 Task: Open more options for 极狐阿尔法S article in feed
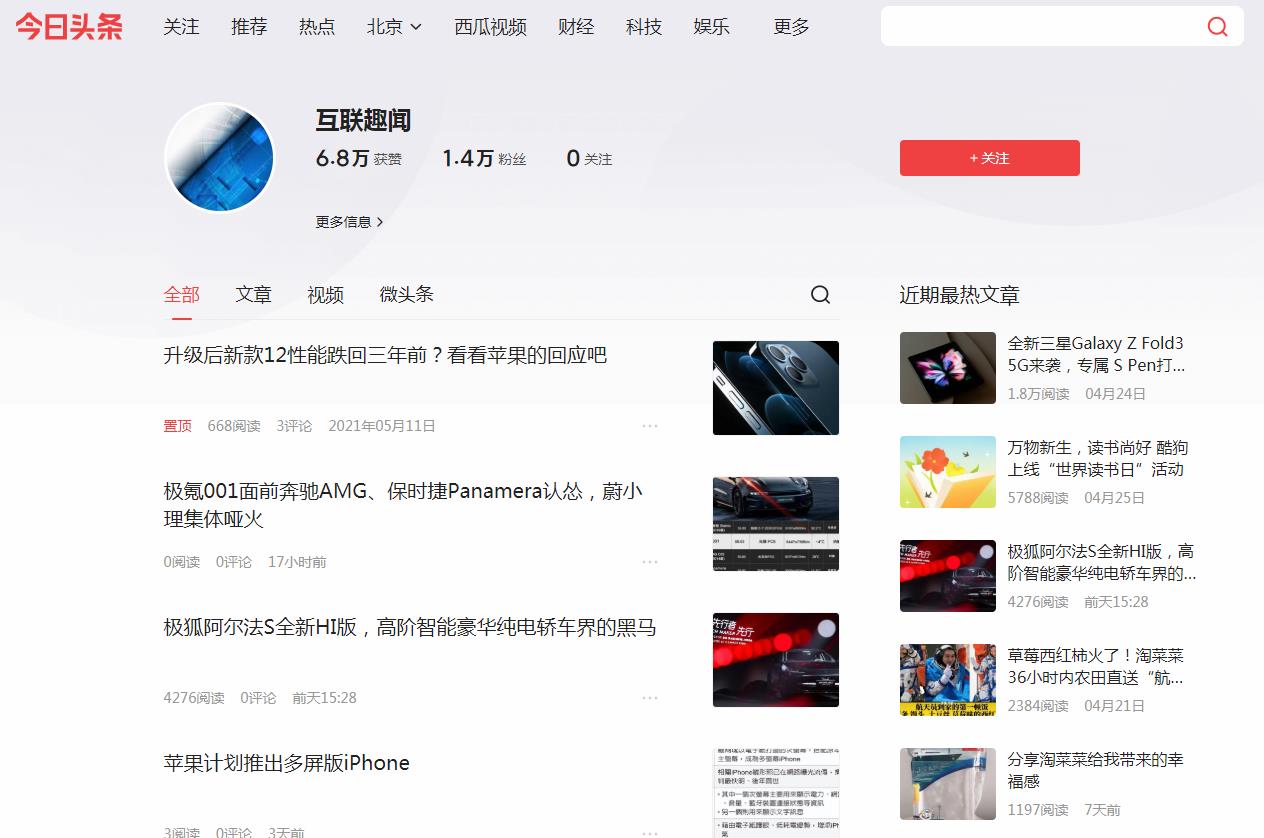[650, 698]
